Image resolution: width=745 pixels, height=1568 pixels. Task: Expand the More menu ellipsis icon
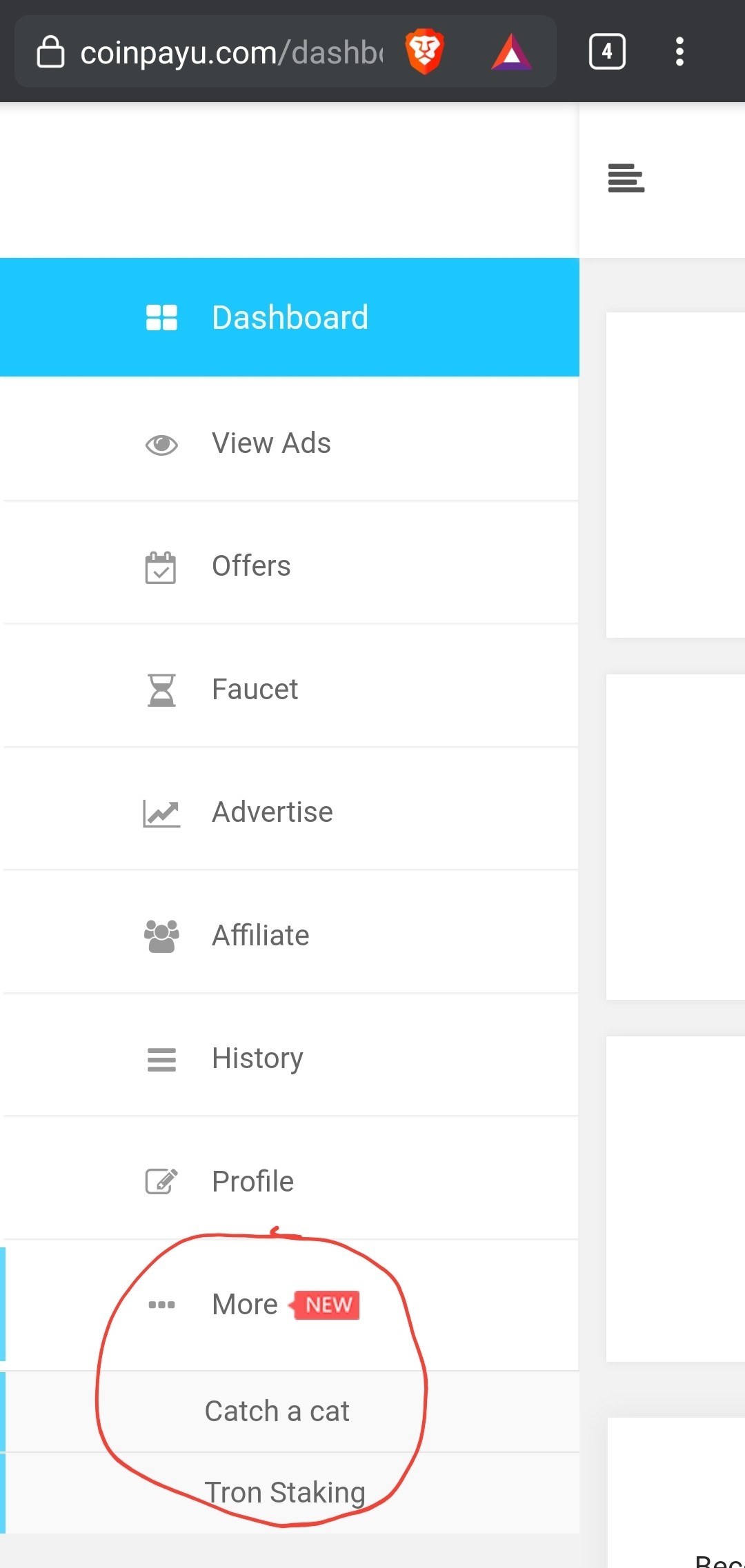point(161,1305)
